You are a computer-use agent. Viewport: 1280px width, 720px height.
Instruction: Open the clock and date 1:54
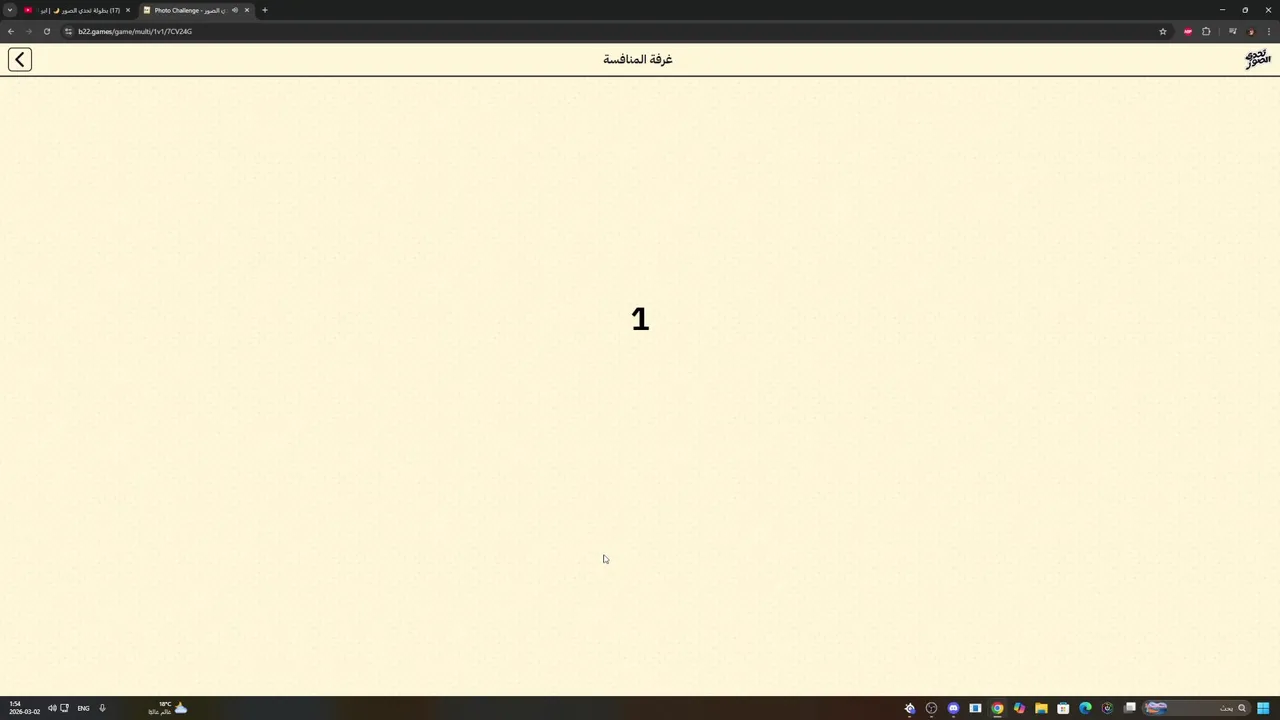[24, 708]
